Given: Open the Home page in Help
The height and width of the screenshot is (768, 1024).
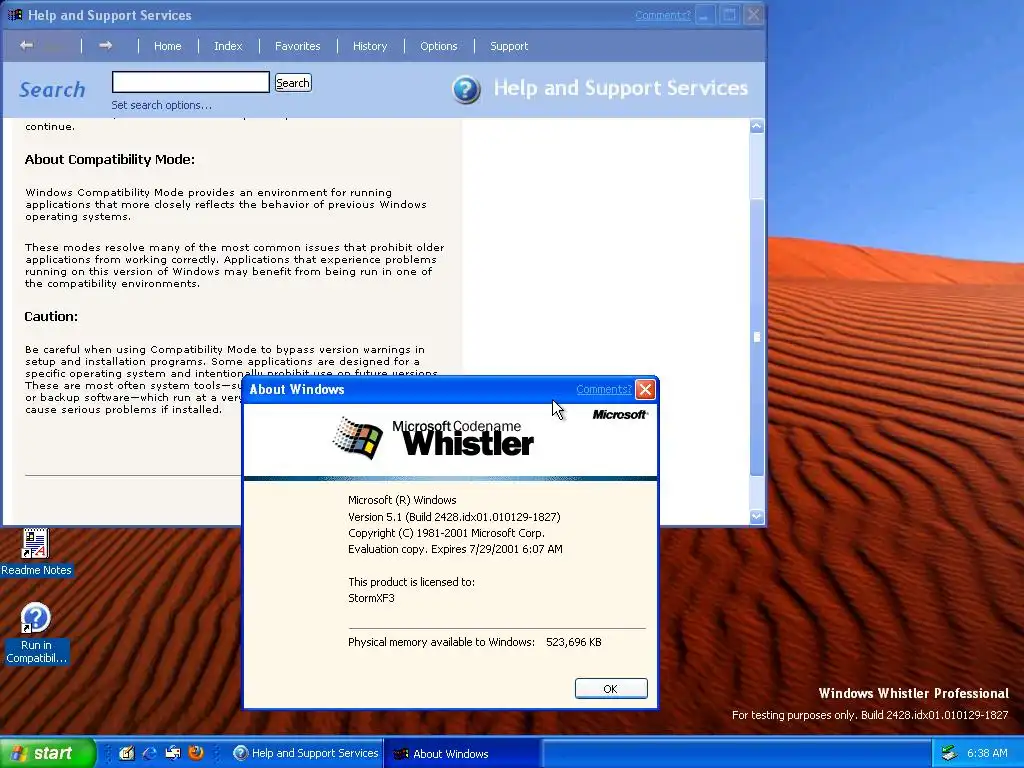Looking at the screenshot, I should (167, 46).
